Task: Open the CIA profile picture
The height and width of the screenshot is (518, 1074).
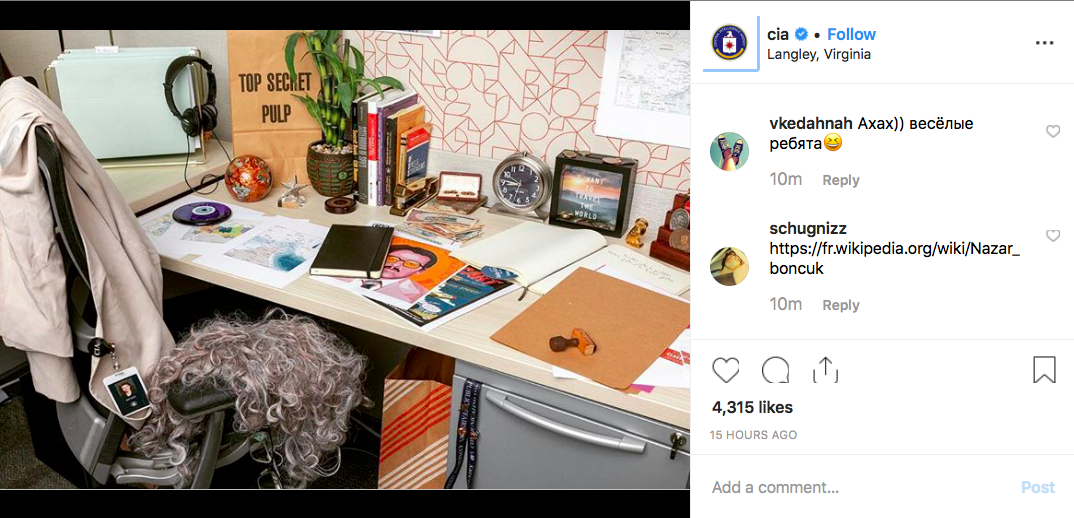Action: pos(729,42)
